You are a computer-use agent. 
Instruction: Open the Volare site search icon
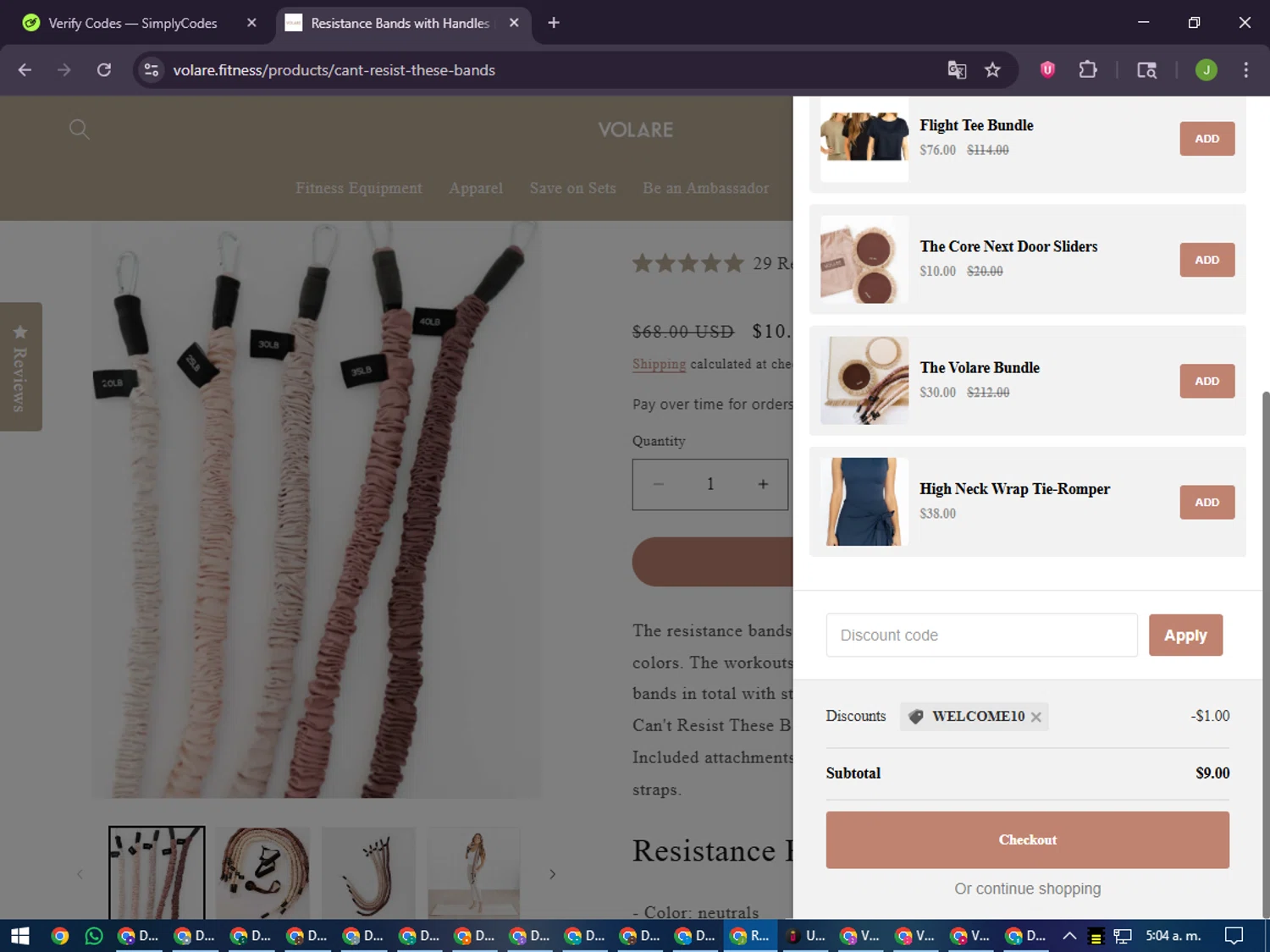79,129
